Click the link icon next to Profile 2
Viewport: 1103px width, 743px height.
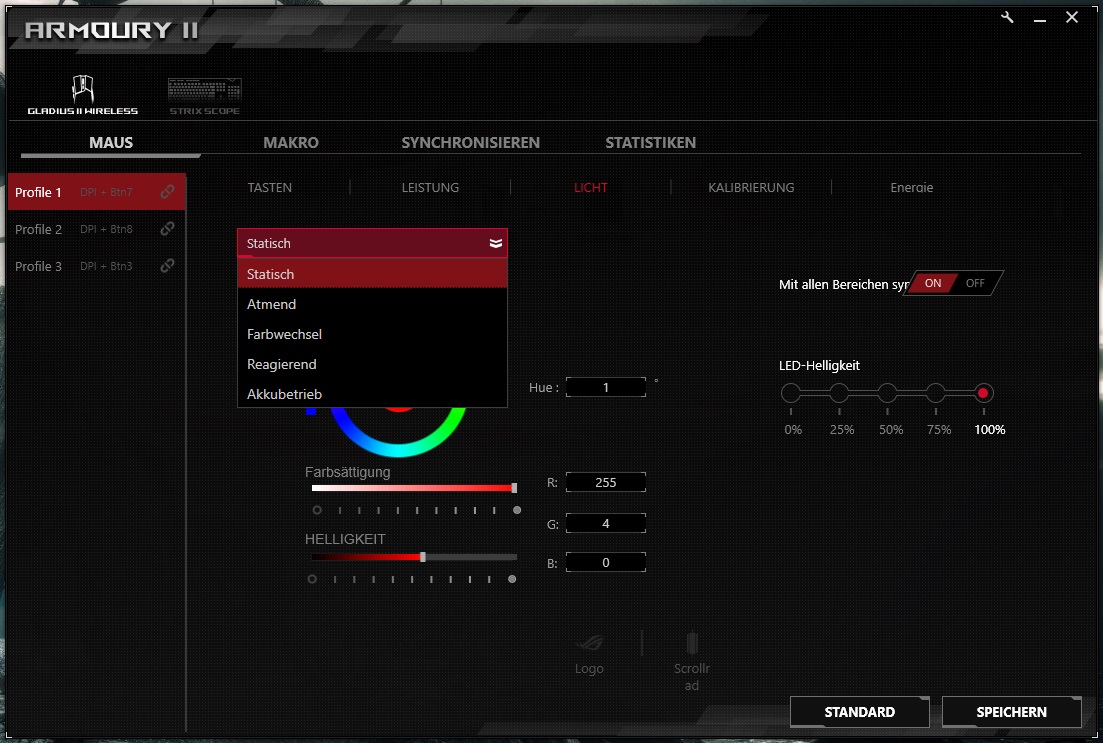170,229
